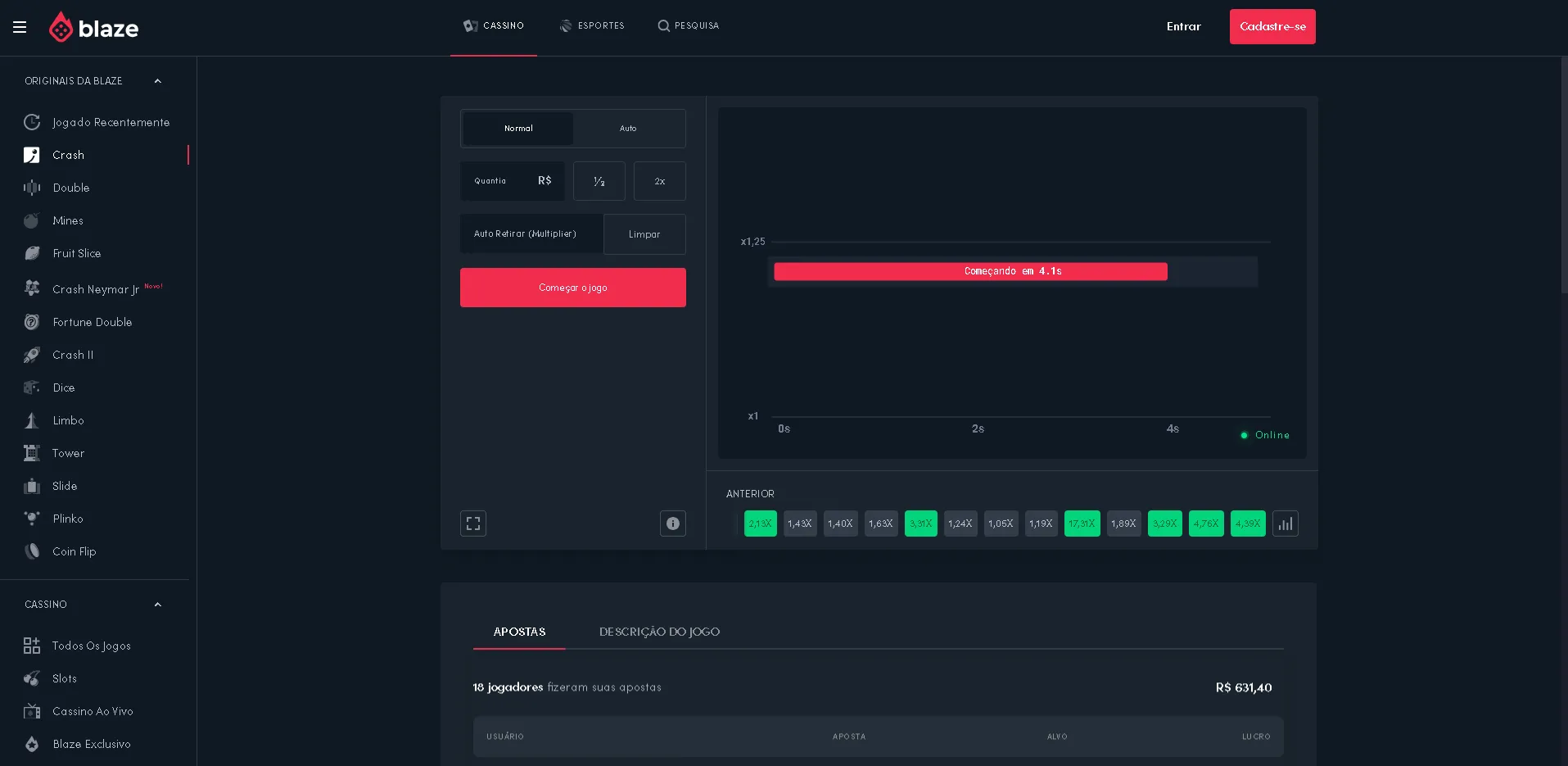Open the crash history statistics chart icon
1568x766 pixels.
tap(1286, 524)
